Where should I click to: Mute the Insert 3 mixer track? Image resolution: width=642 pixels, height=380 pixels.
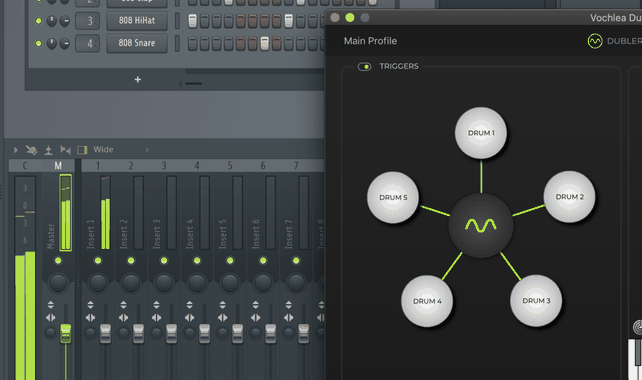pyautogui.click(x=164, y=260)
